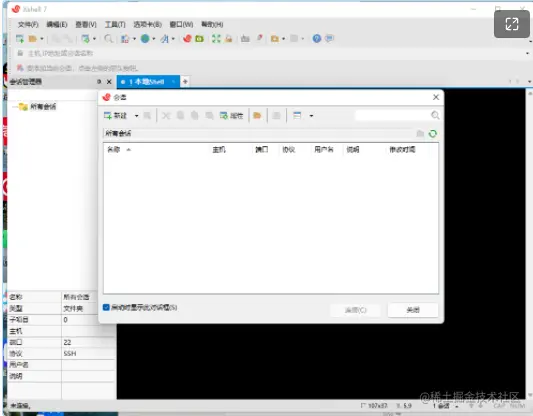Click the yellow folder icon in the dialog toolbar
This screenshot has height=416, width=533.
click(x=257, y=116)
